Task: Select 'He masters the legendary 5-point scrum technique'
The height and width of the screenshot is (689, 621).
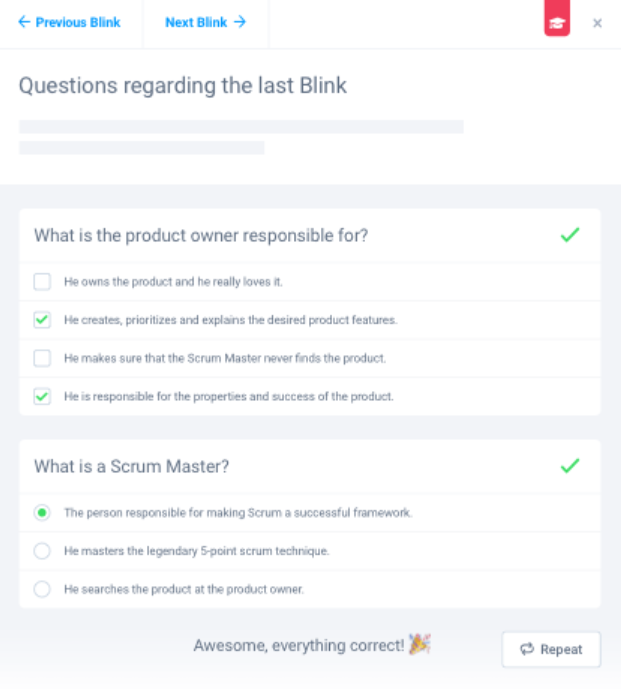Action: click(42, 551)
